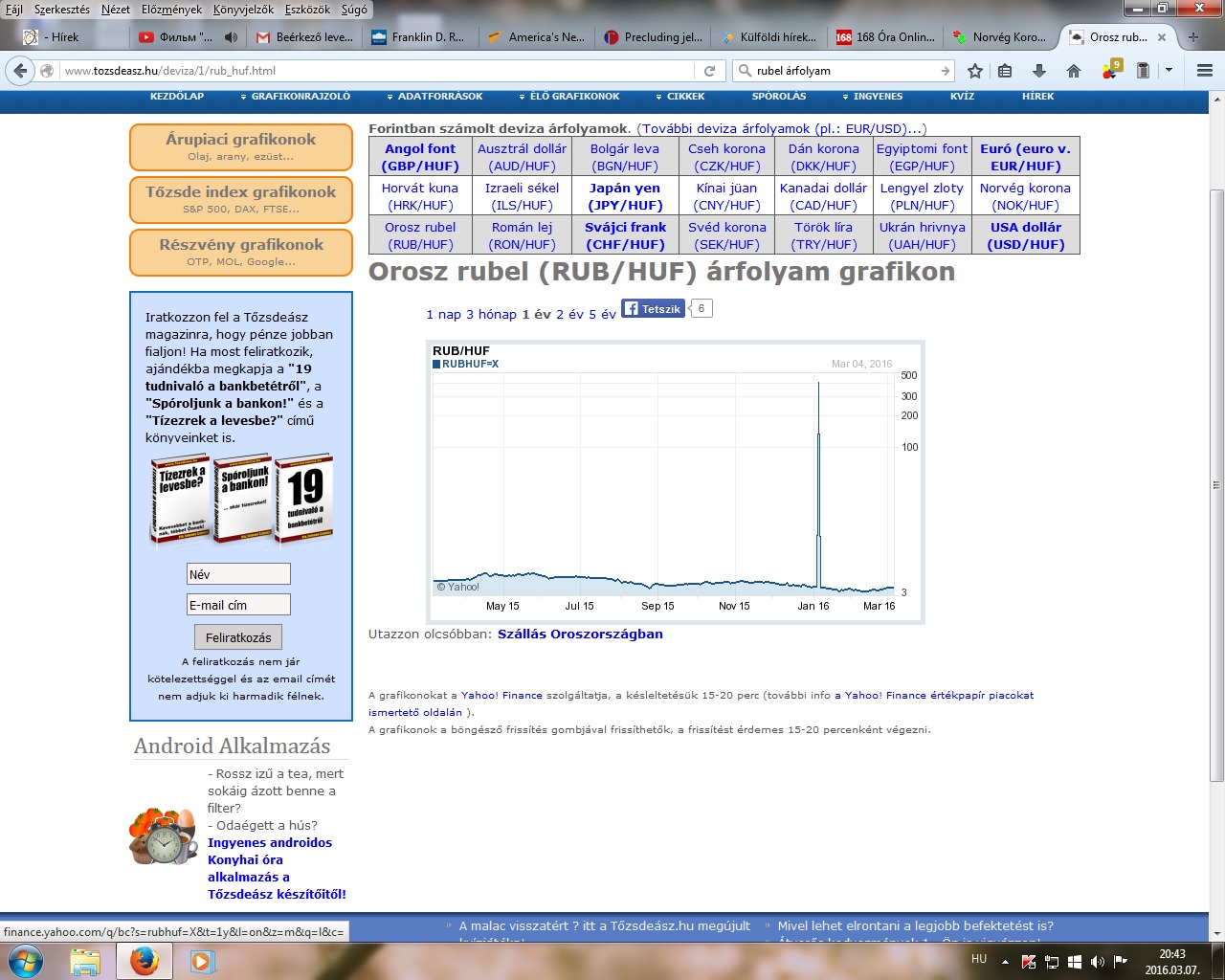This screenshot has height=980, width=1225.
Task: Reload the page with the refresh icon
Action: (709, 71)
